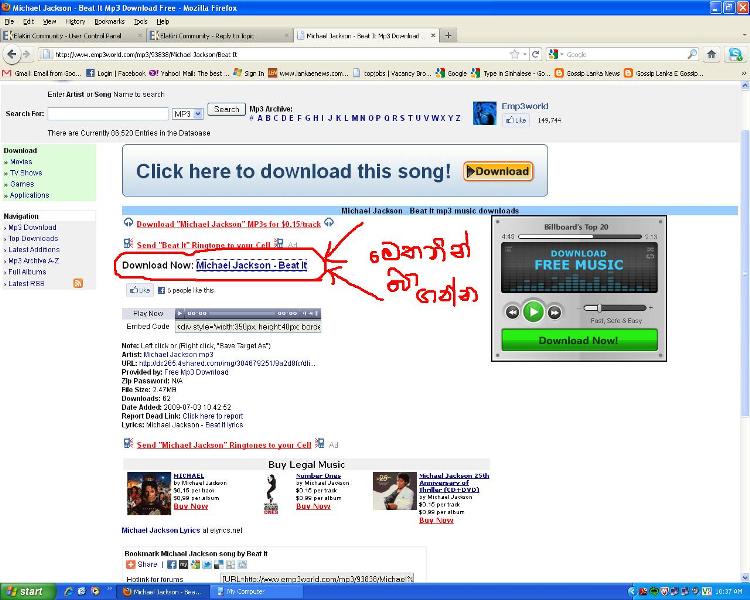Open a new tab with plus button
Screen dimensions: 750x600
pyautogui.click(x=448, y=35)
